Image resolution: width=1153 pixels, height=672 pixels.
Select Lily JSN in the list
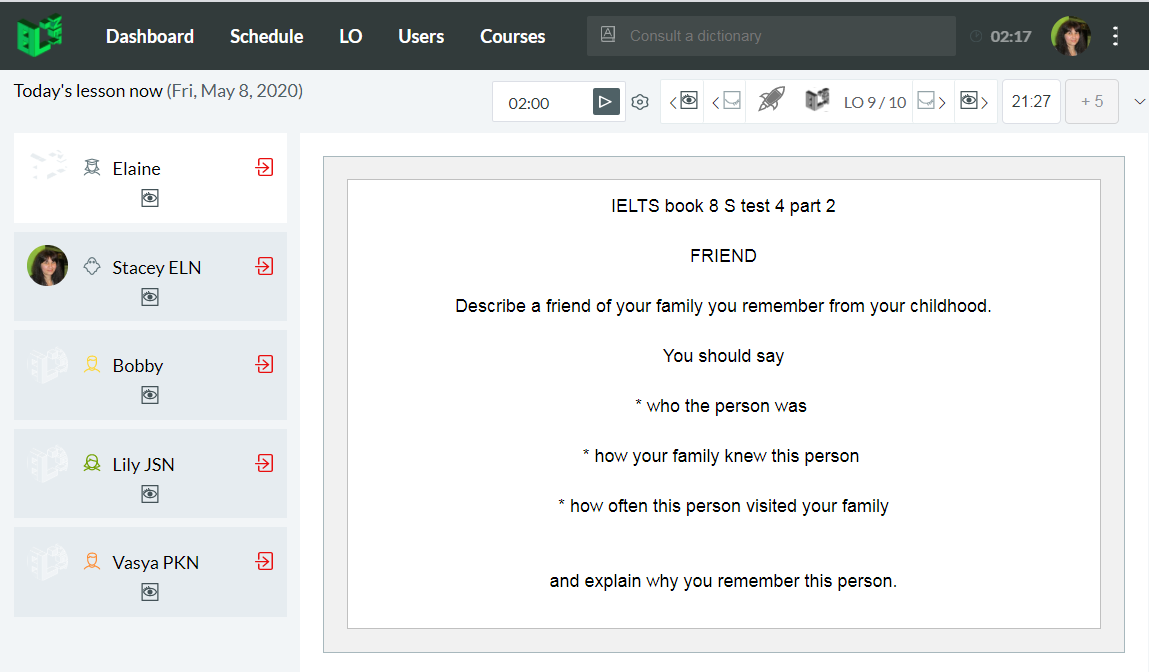point(150,473)
